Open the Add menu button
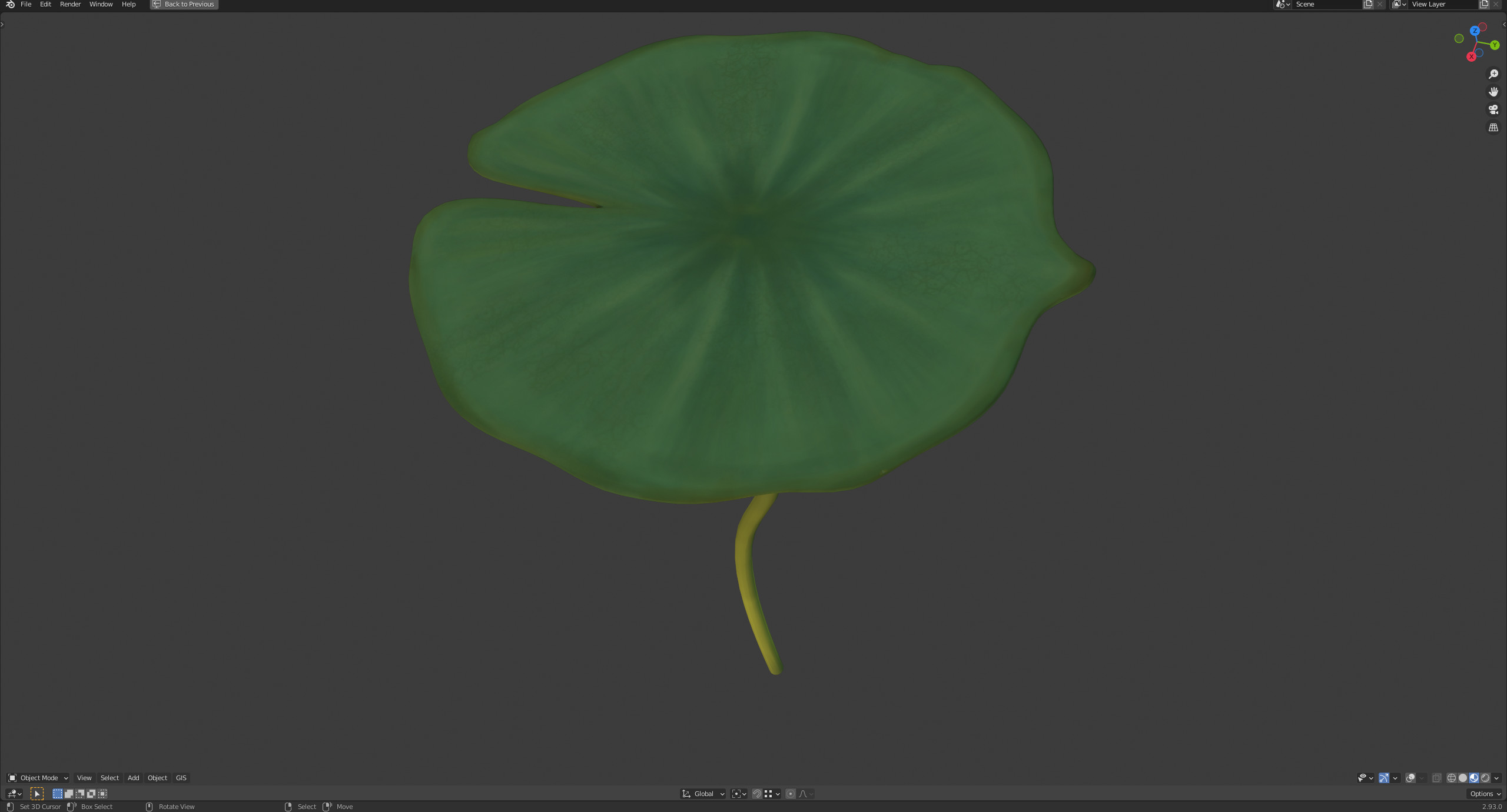This screenshot has width=1507, height=812. tap(134, 778)
